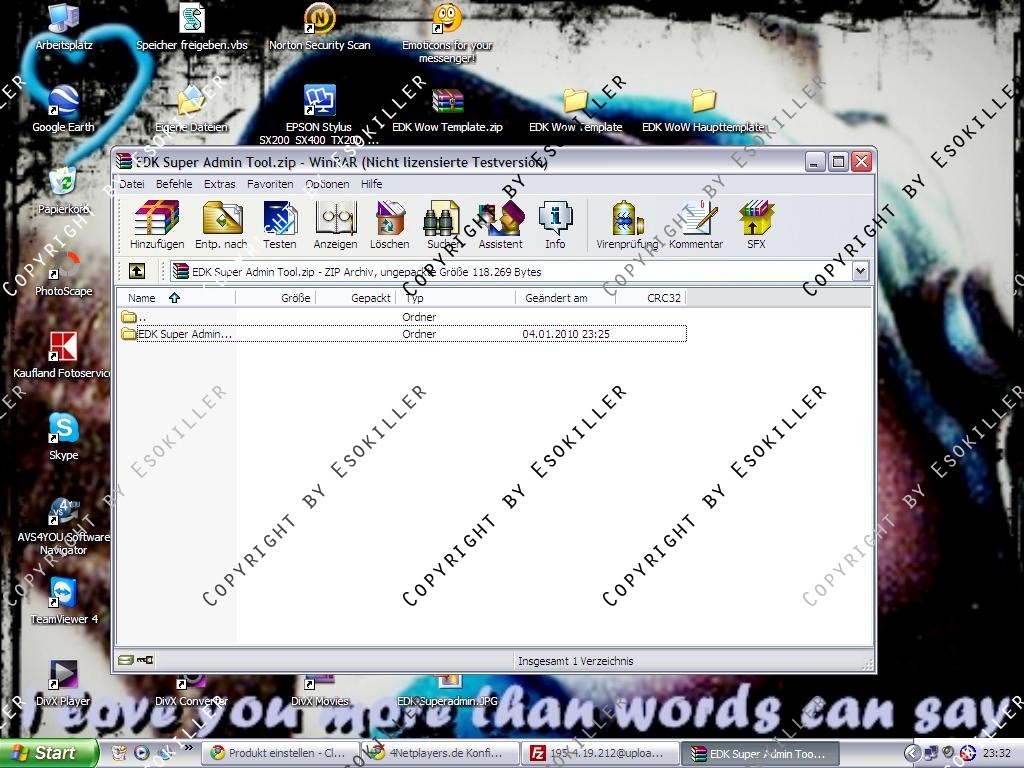Click the Entp. nach (extract to) icon
The width and height of the screenshot is (1024, 768).
221,225
